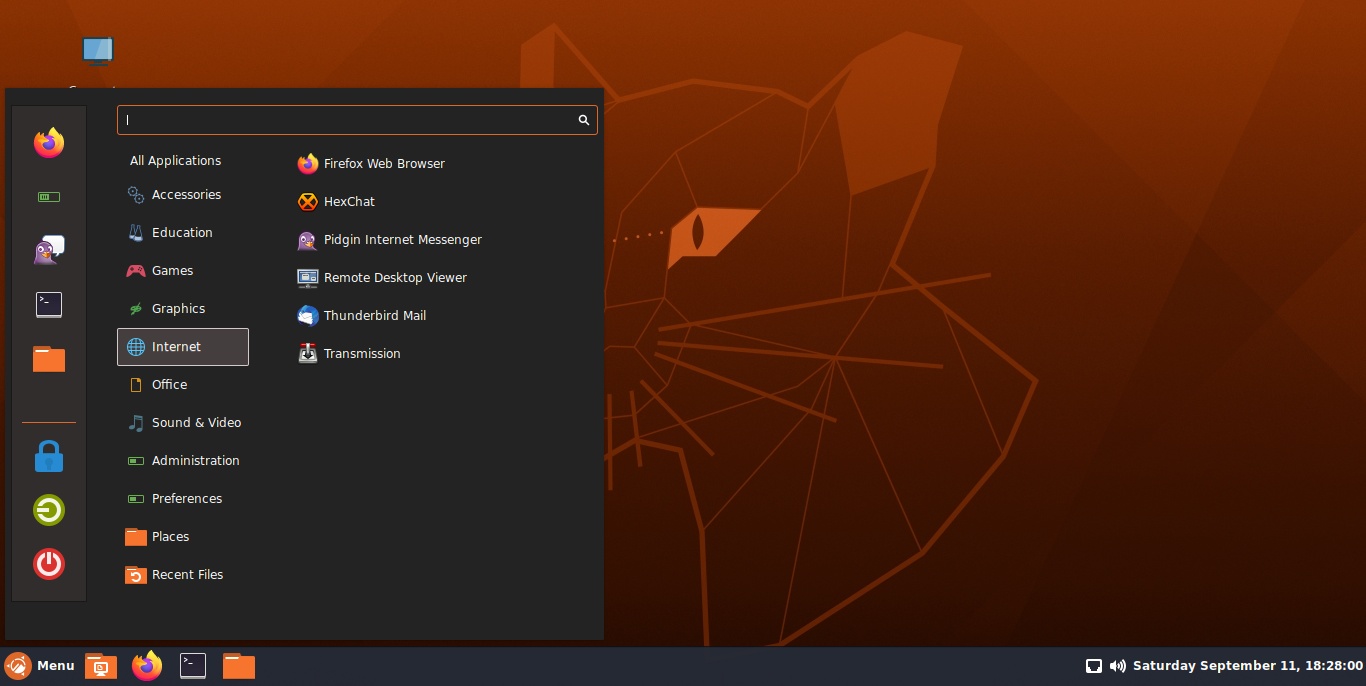This screenshot has width=1366, height=686.
Task: Click the menu search text field
Action: coord(345,120)
